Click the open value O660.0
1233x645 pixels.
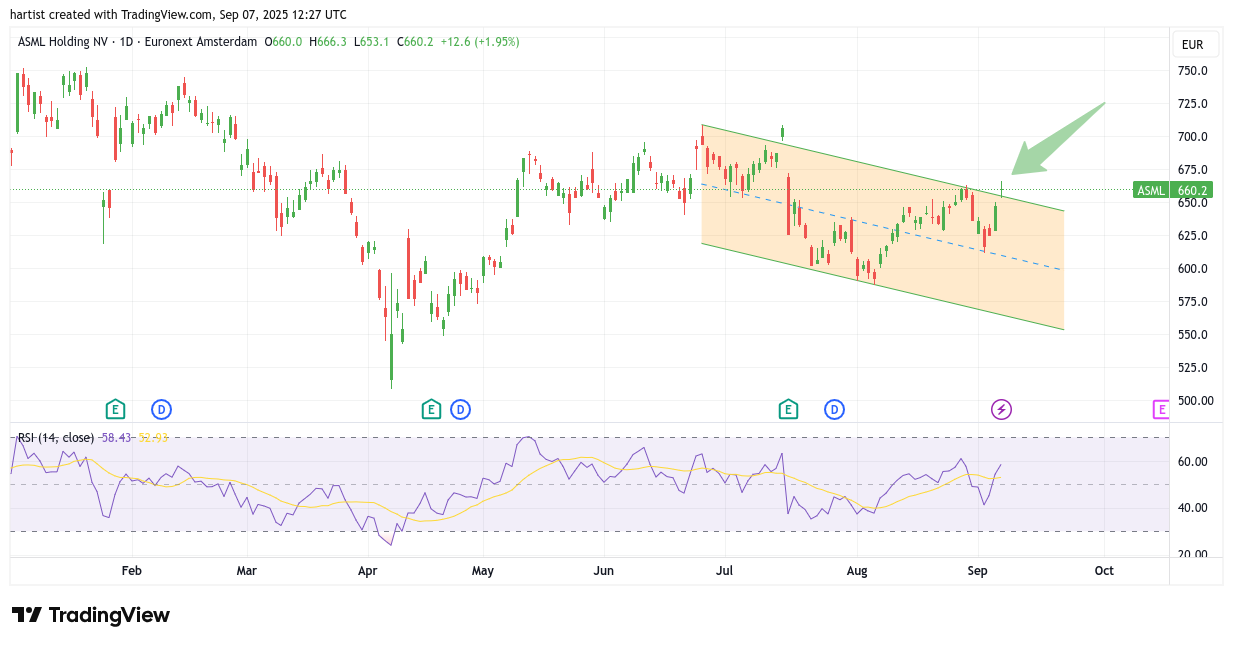pyautogui.click(x=285, y=42)
